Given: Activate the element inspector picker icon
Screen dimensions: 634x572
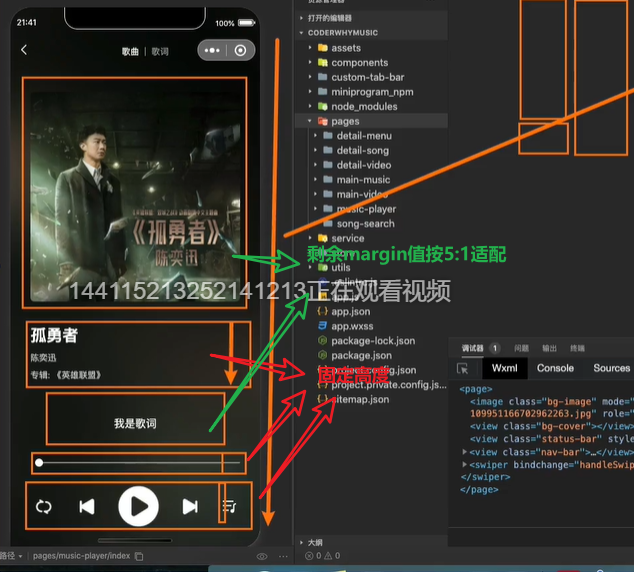Looking at the screenshot, I should 462,368.
